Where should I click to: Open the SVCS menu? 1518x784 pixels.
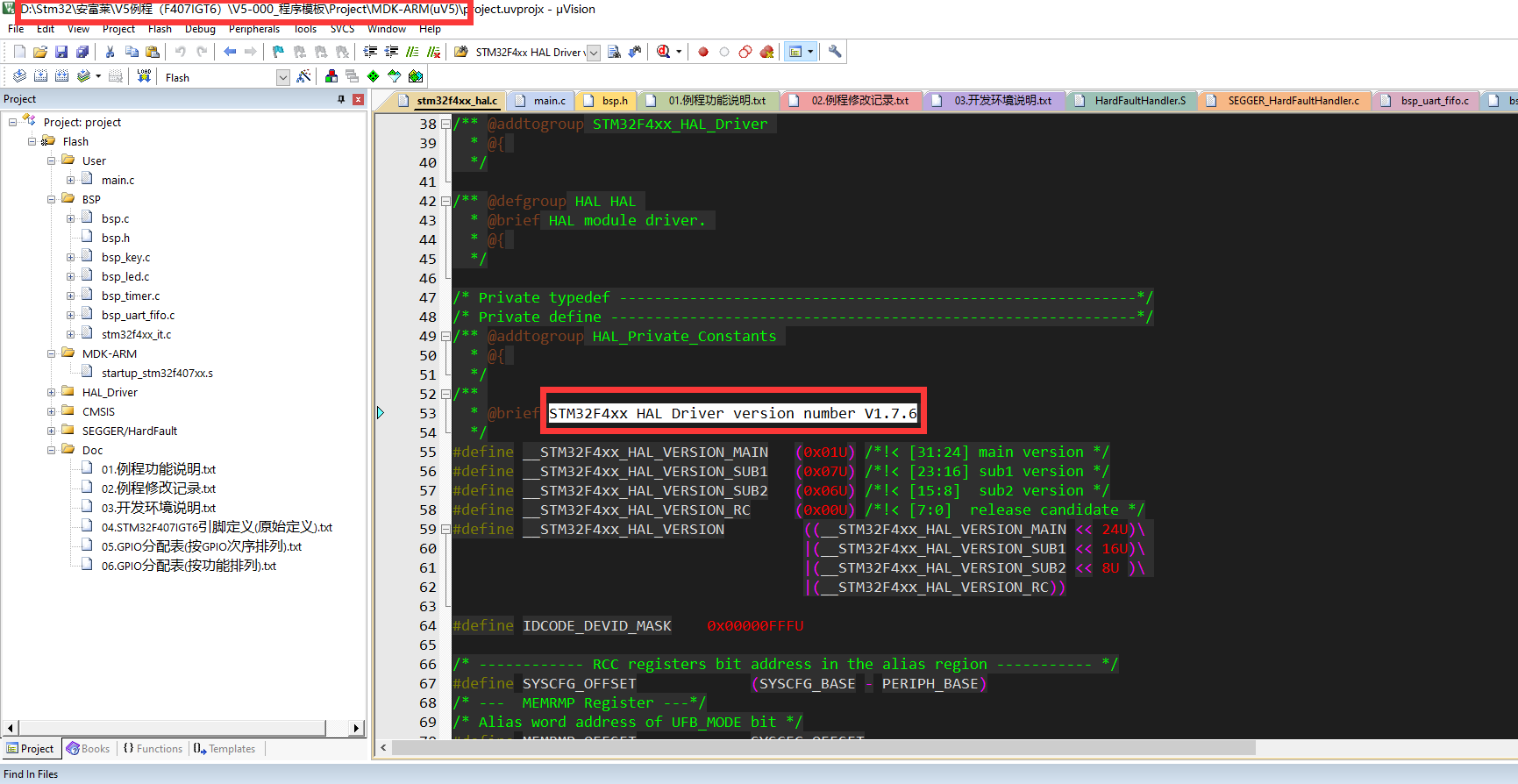(x=342, y=29)
